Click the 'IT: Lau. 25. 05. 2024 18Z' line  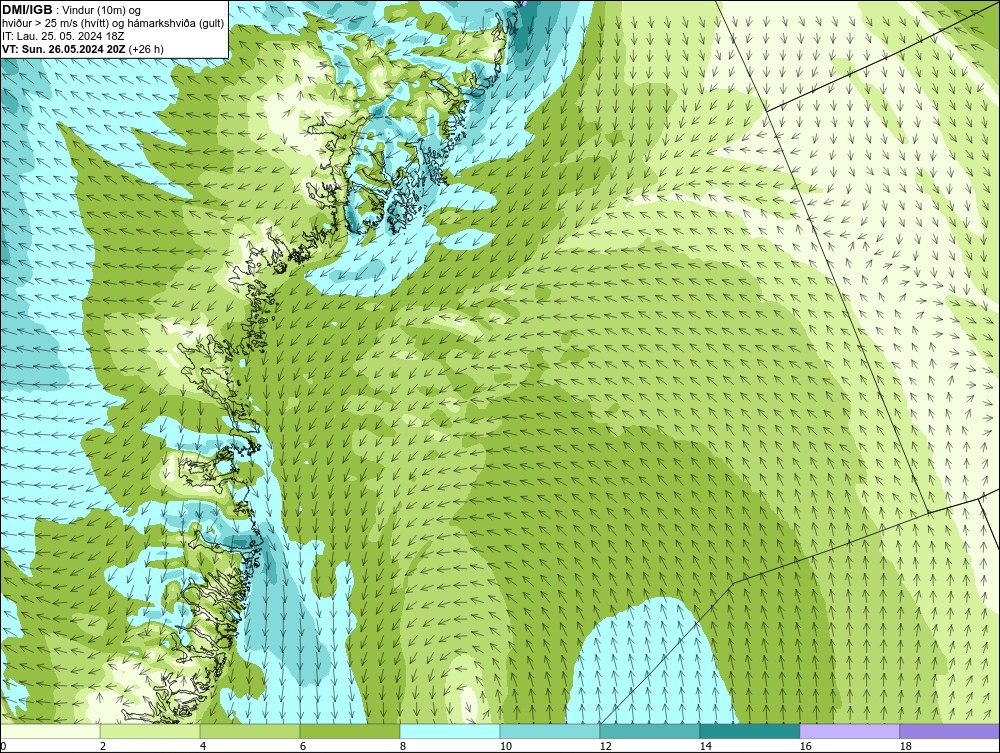(63, 36)
